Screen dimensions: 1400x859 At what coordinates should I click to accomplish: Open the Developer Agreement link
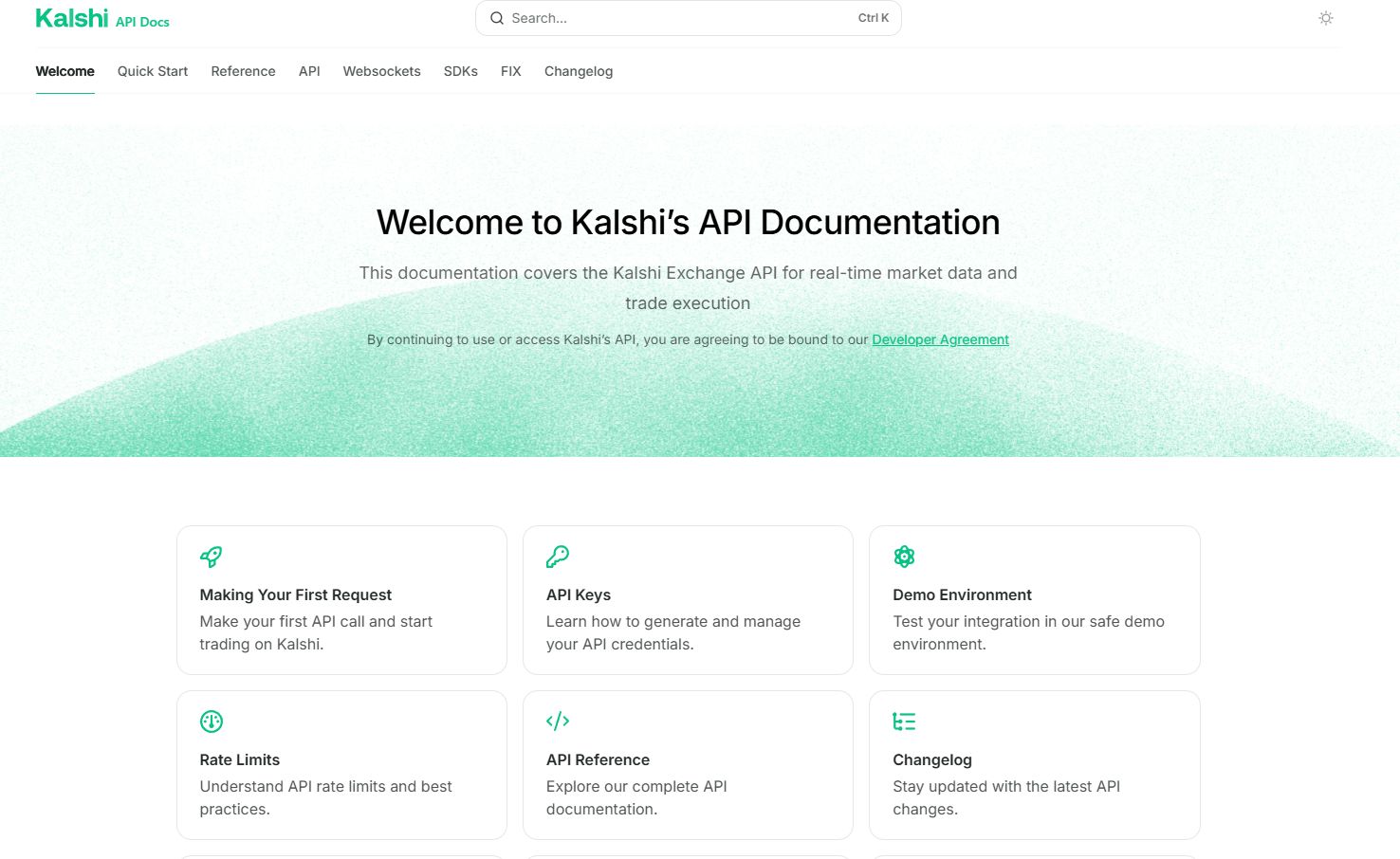[940, 339]
